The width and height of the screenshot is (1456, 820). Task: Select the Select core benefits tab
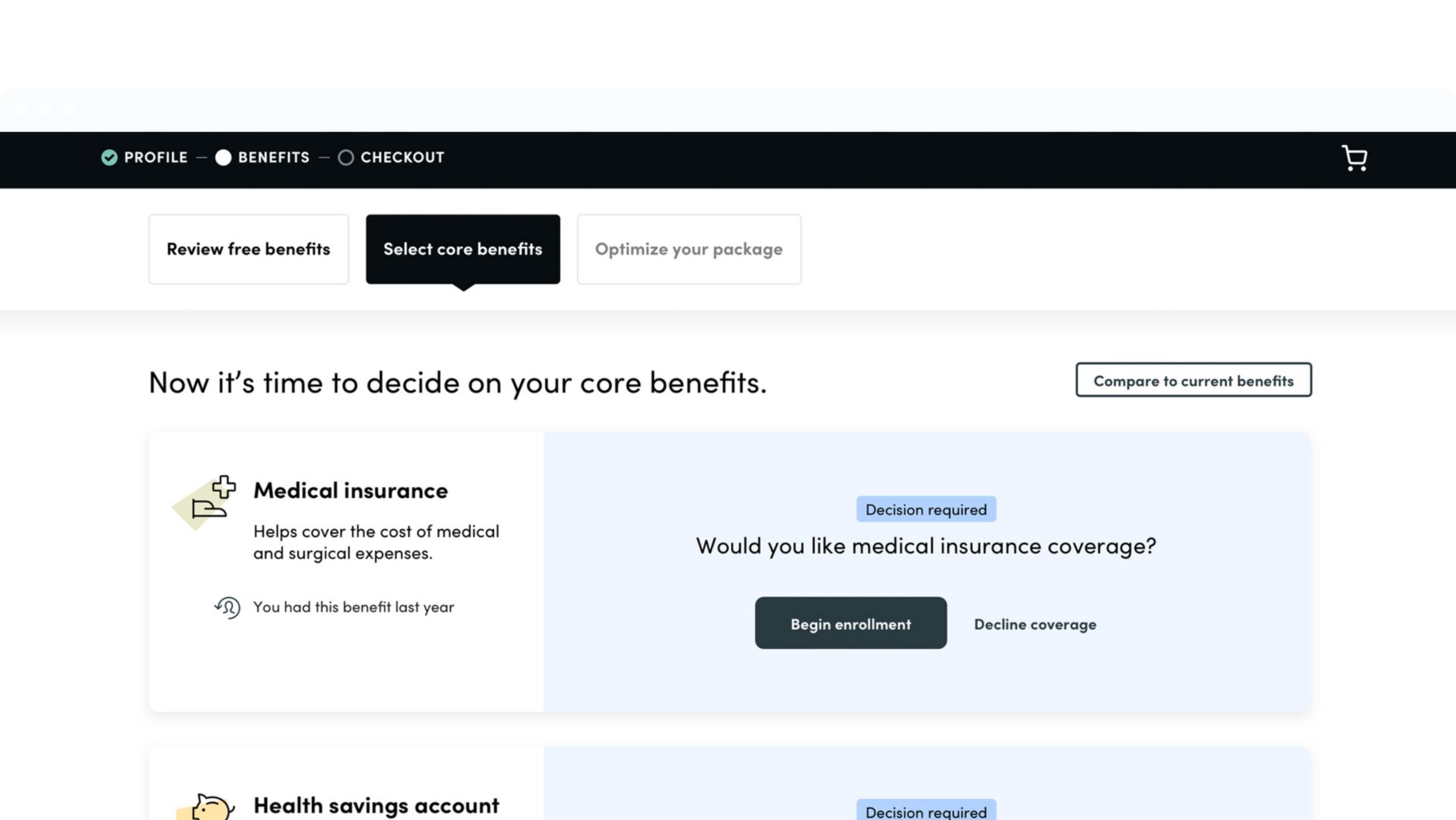click(463, 249)
